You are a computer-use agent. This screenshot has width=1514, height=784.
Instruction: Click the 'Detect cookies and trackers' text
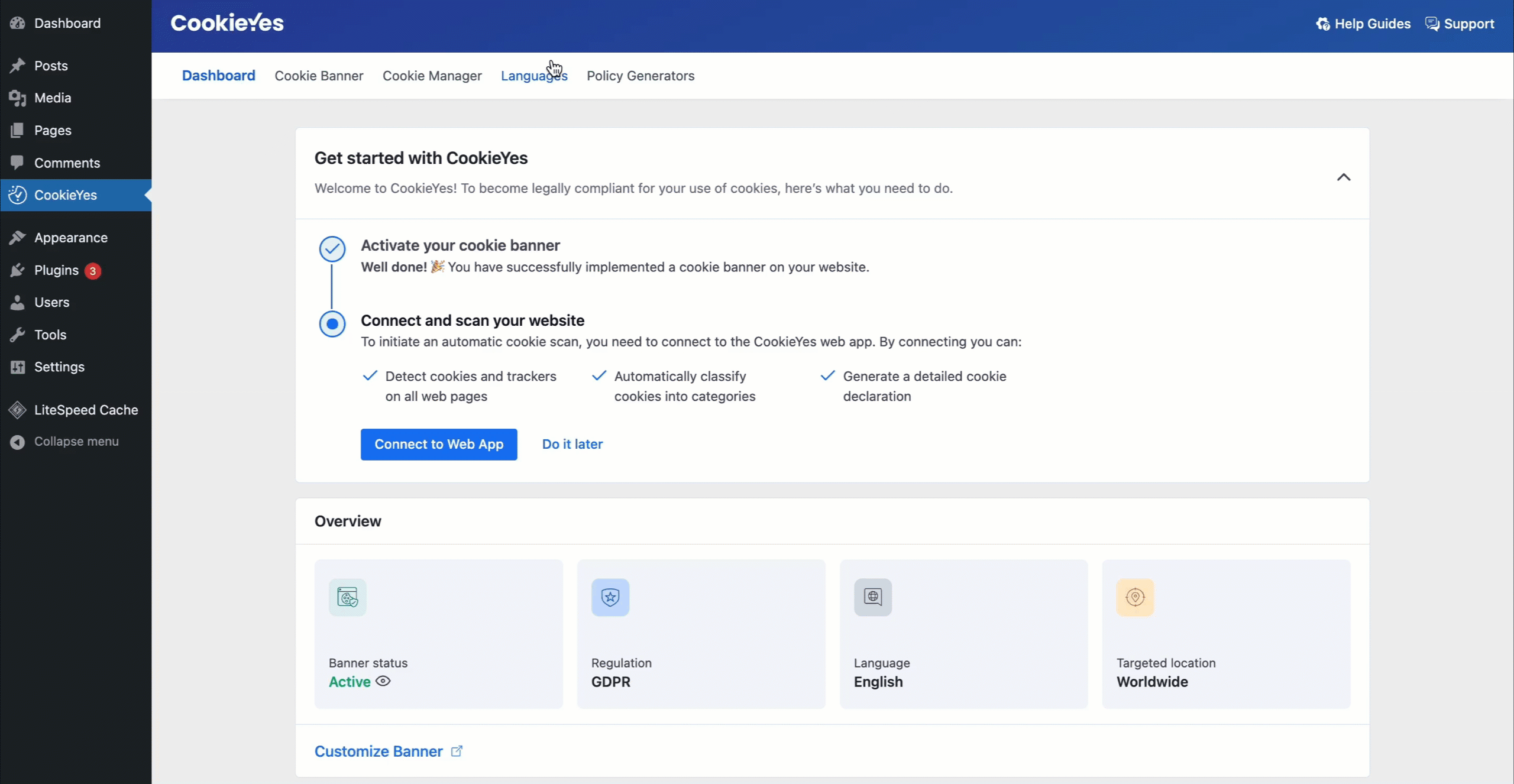(471, 386)
